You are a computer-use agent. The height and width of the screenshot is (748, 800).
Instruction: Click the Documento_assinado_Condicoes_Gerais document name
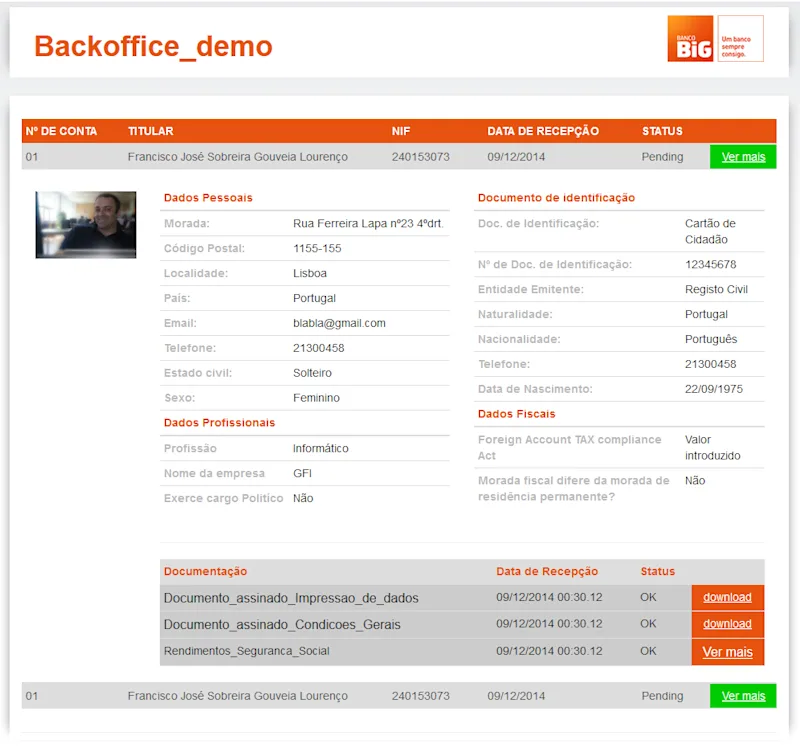282,625
